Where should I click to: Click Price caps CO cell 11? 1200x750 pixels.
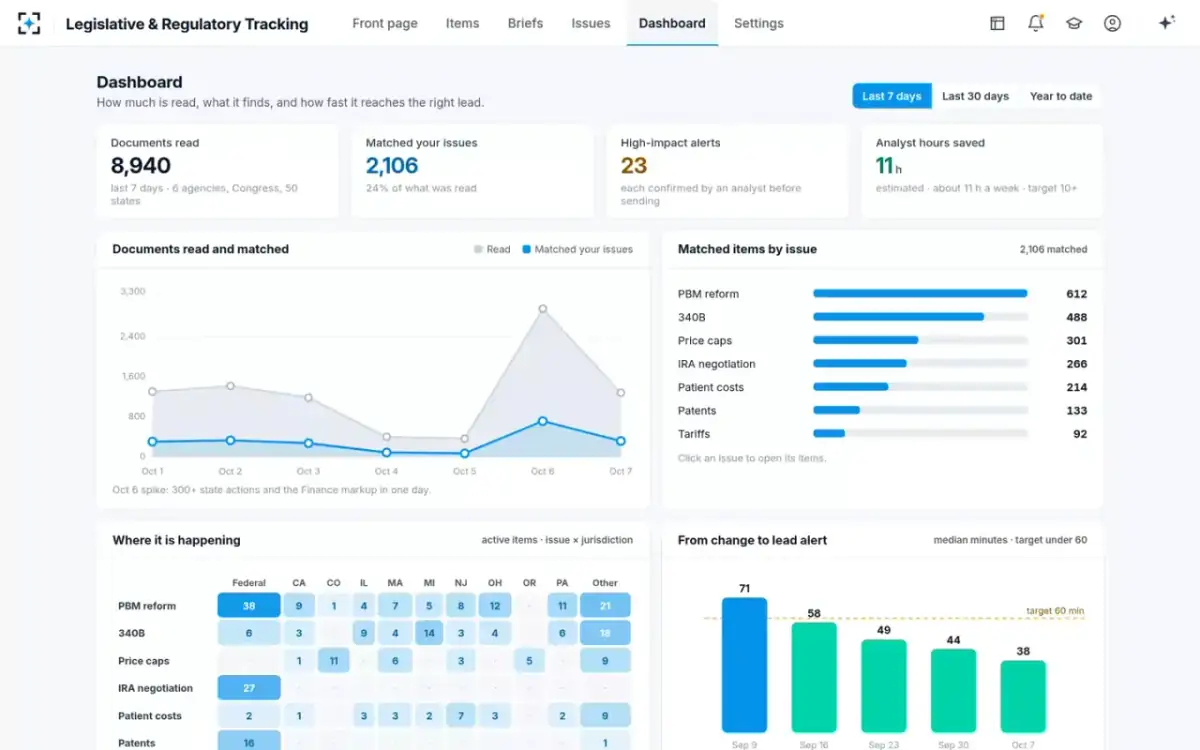[x=333, y=660]
